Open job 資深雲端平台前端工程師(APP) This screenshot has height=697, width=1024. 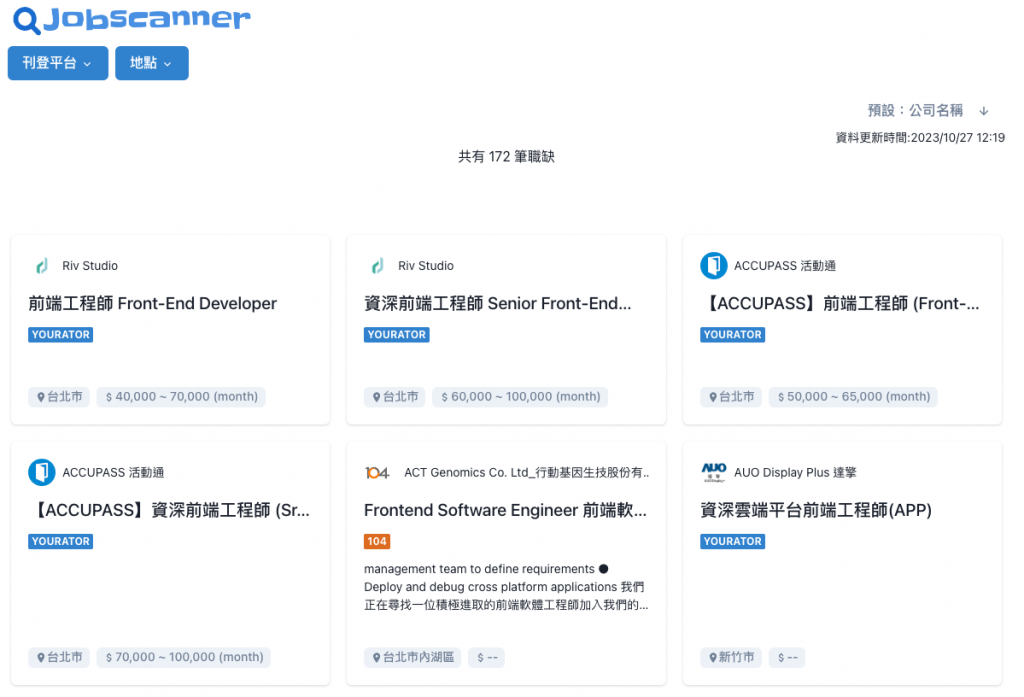click(816, 510)
